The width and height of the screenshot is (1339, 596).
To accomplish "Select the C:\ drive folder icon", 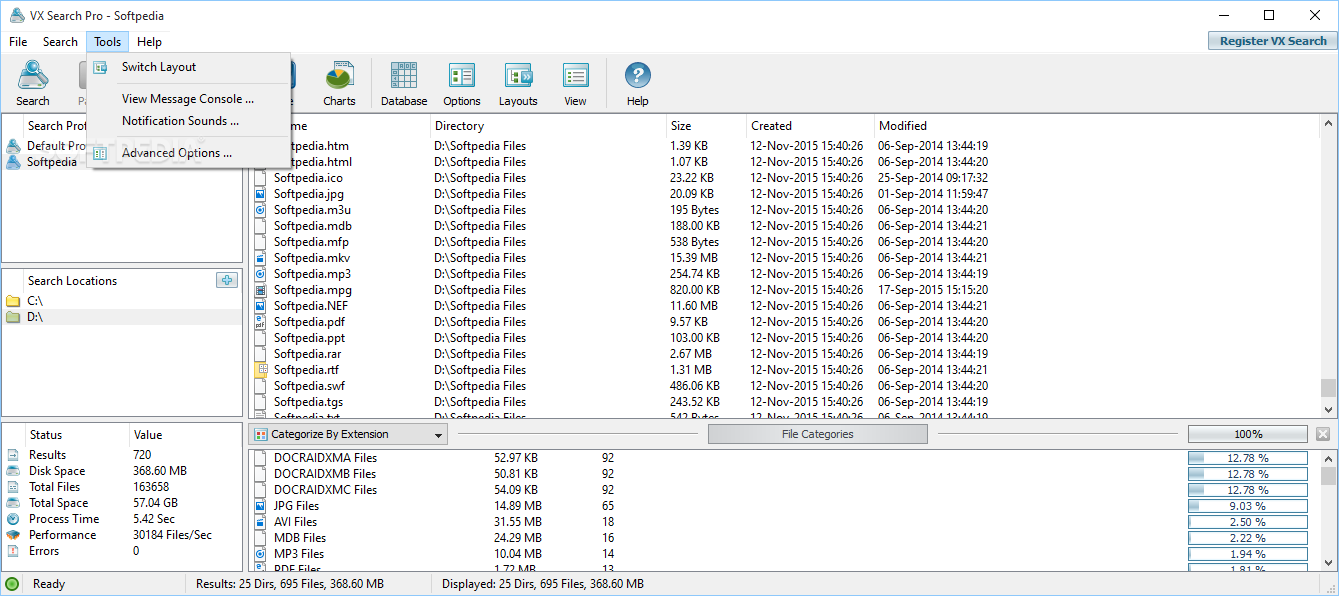I will [x=13, y=301].
